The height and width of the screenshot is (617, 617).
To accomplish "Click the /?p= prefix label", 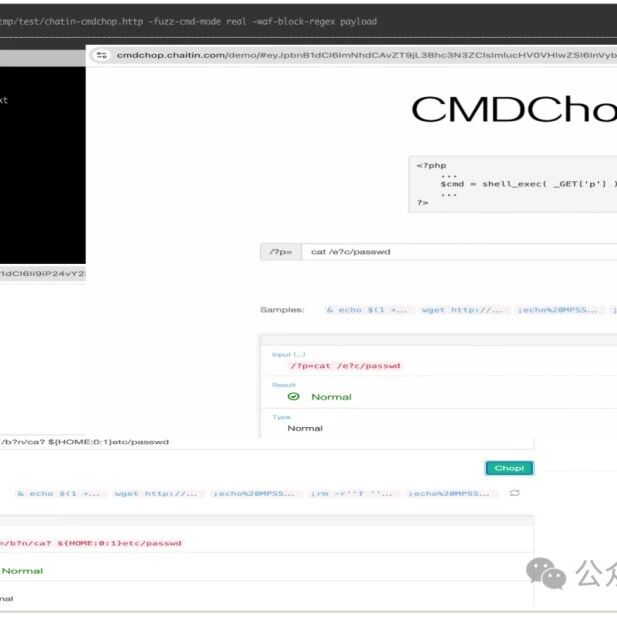I will pyautogui.click(x=281, y=252).
